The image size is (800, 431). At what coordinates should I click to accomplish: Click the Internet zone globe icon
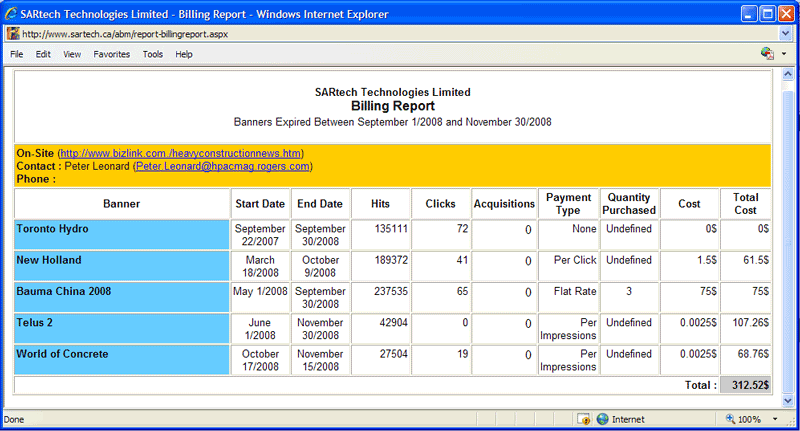coord(603,419)
